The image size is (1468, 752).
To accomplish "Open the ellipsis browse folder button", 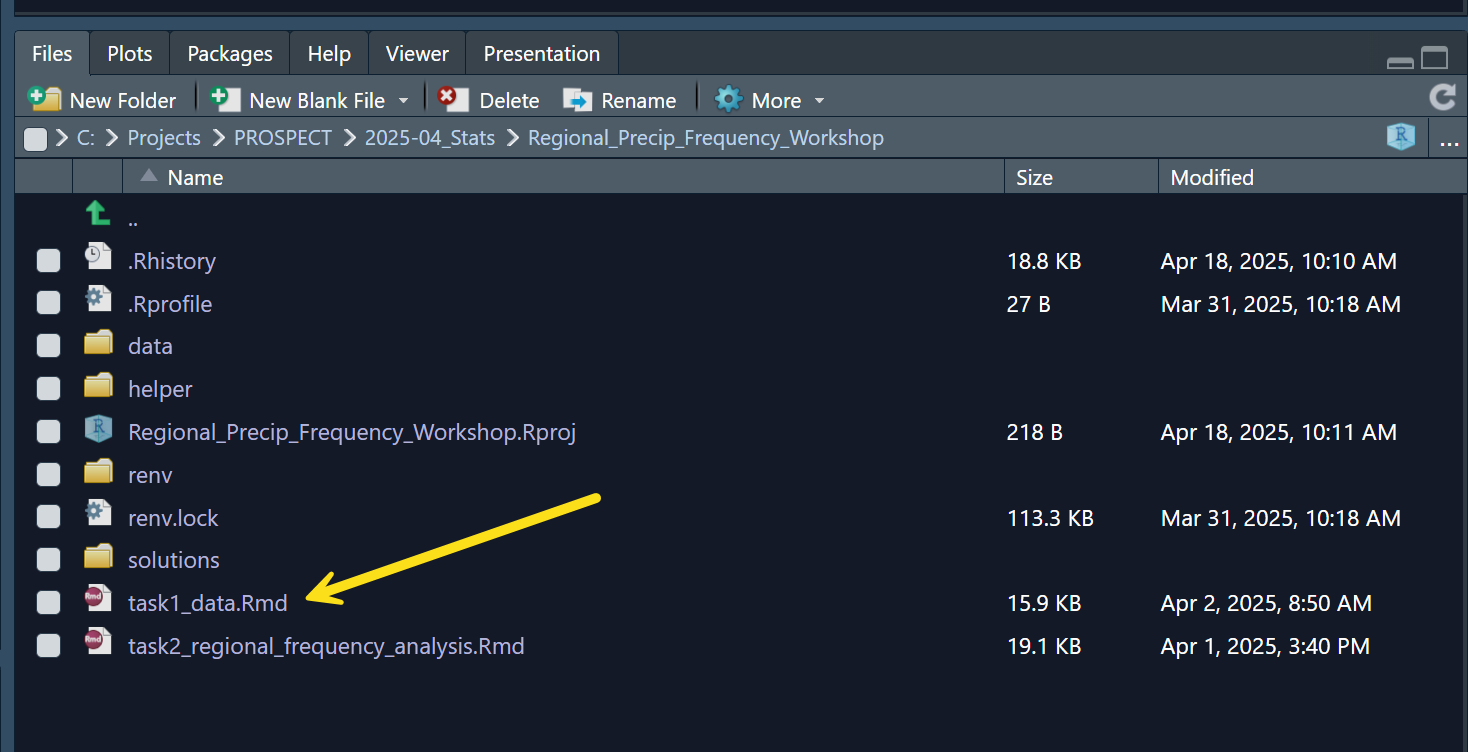I will pyautogui.click(x=1449, y=140).
